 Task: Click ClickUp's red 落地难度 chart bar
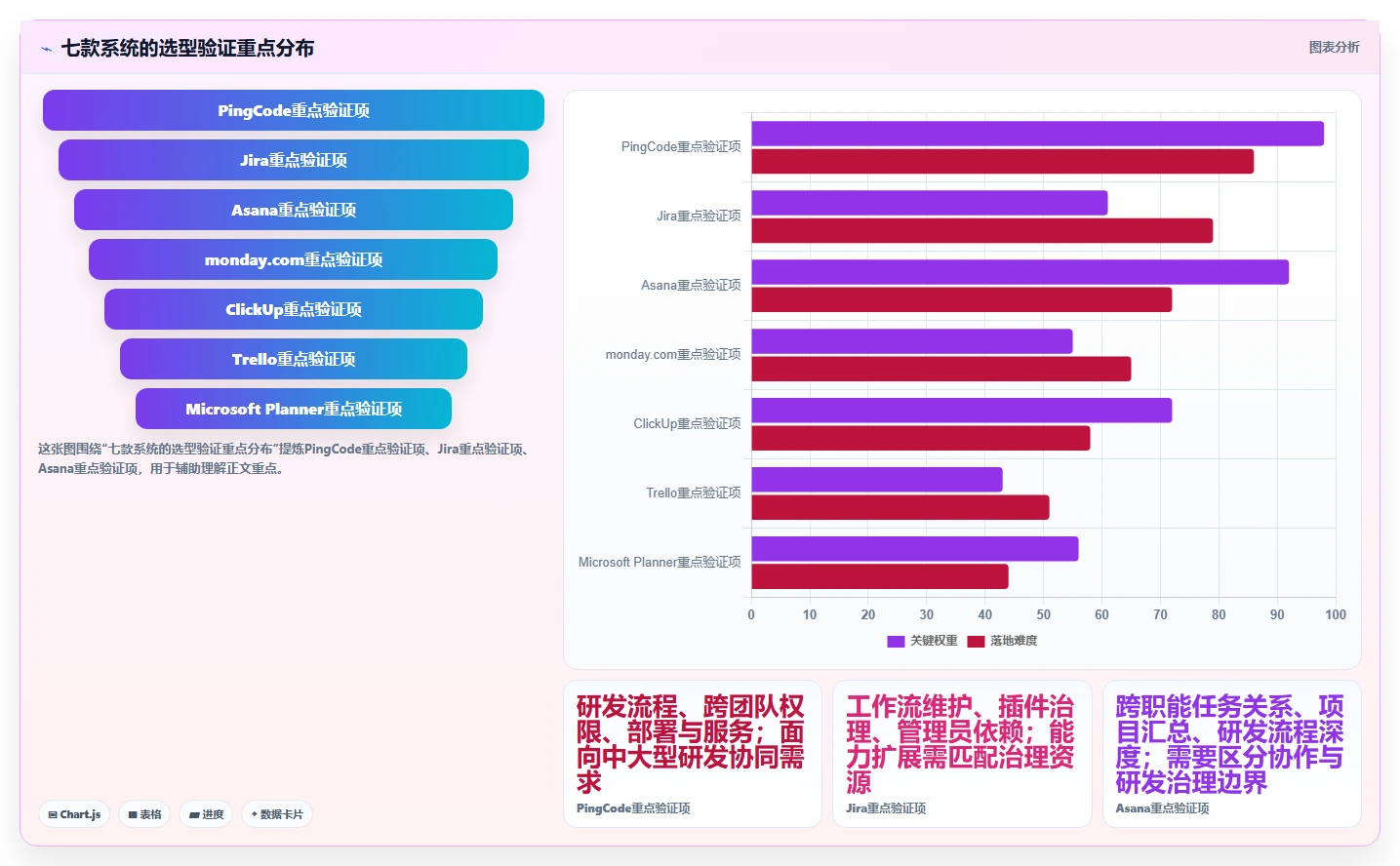pyautogui.click(x=920, y=439)
